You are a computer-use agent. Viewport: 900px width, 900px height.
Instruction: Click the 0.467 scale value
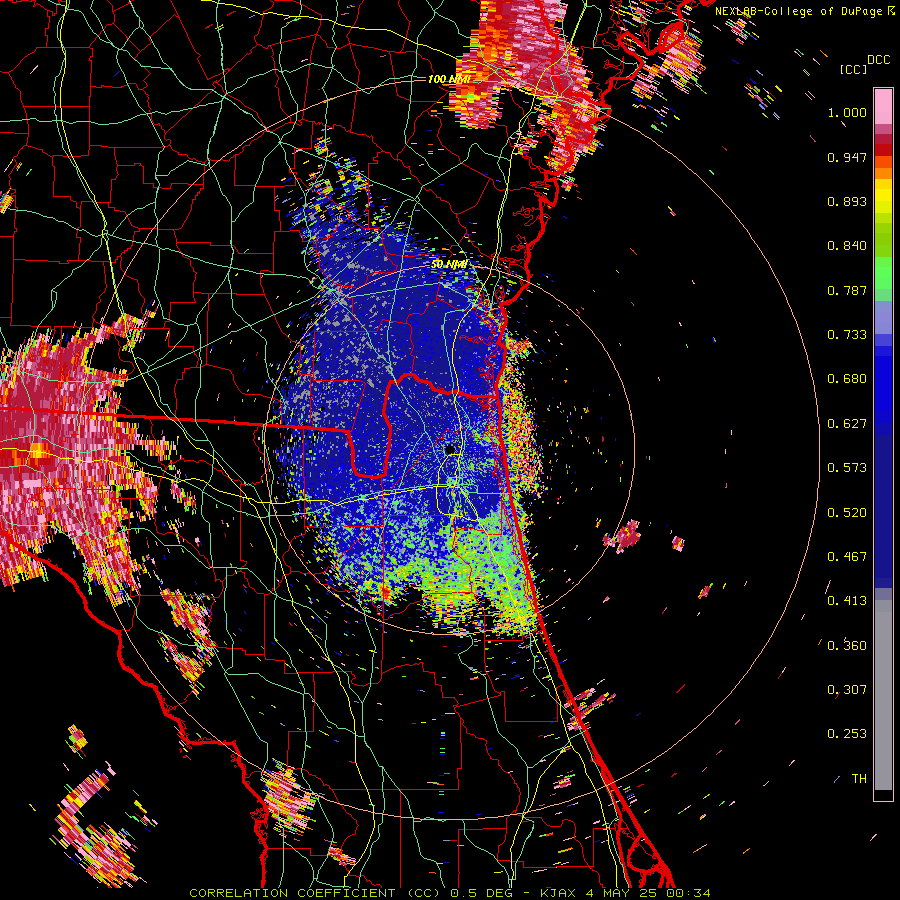point(847,557)
